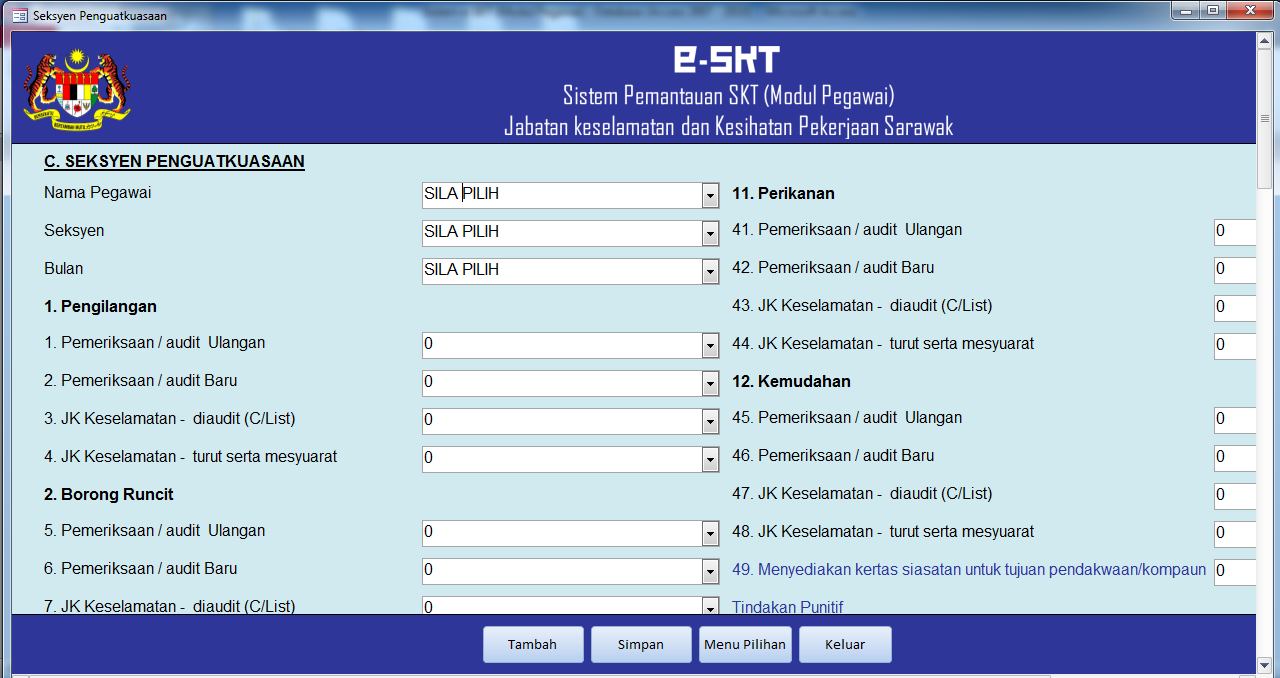This screenshot has height=678, width=1280.
Task: Expand dropdown for item 6 Pemeriksaan / audit Baru
Action: tap(709, 570)
